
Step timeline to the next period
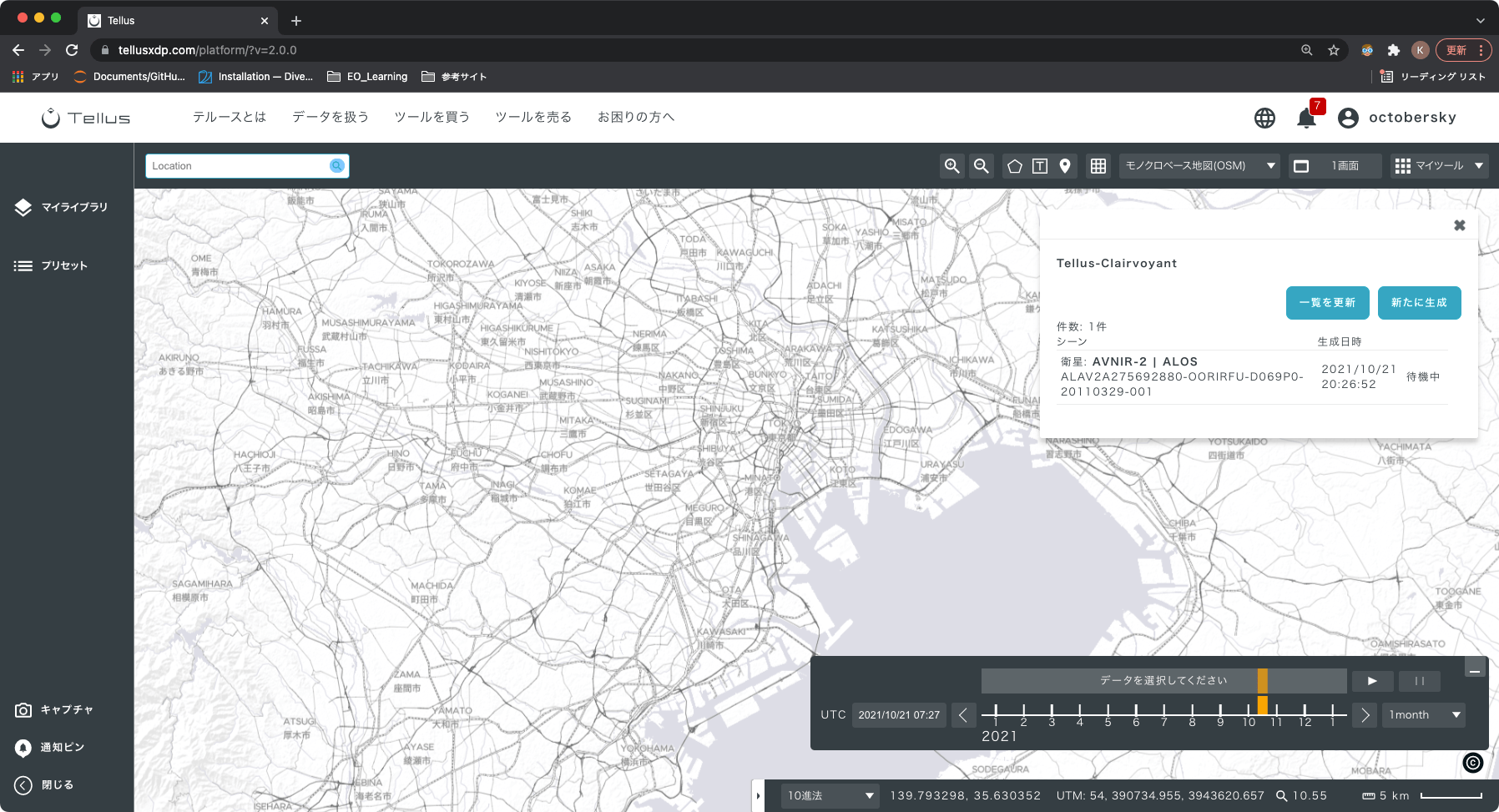1365,715
